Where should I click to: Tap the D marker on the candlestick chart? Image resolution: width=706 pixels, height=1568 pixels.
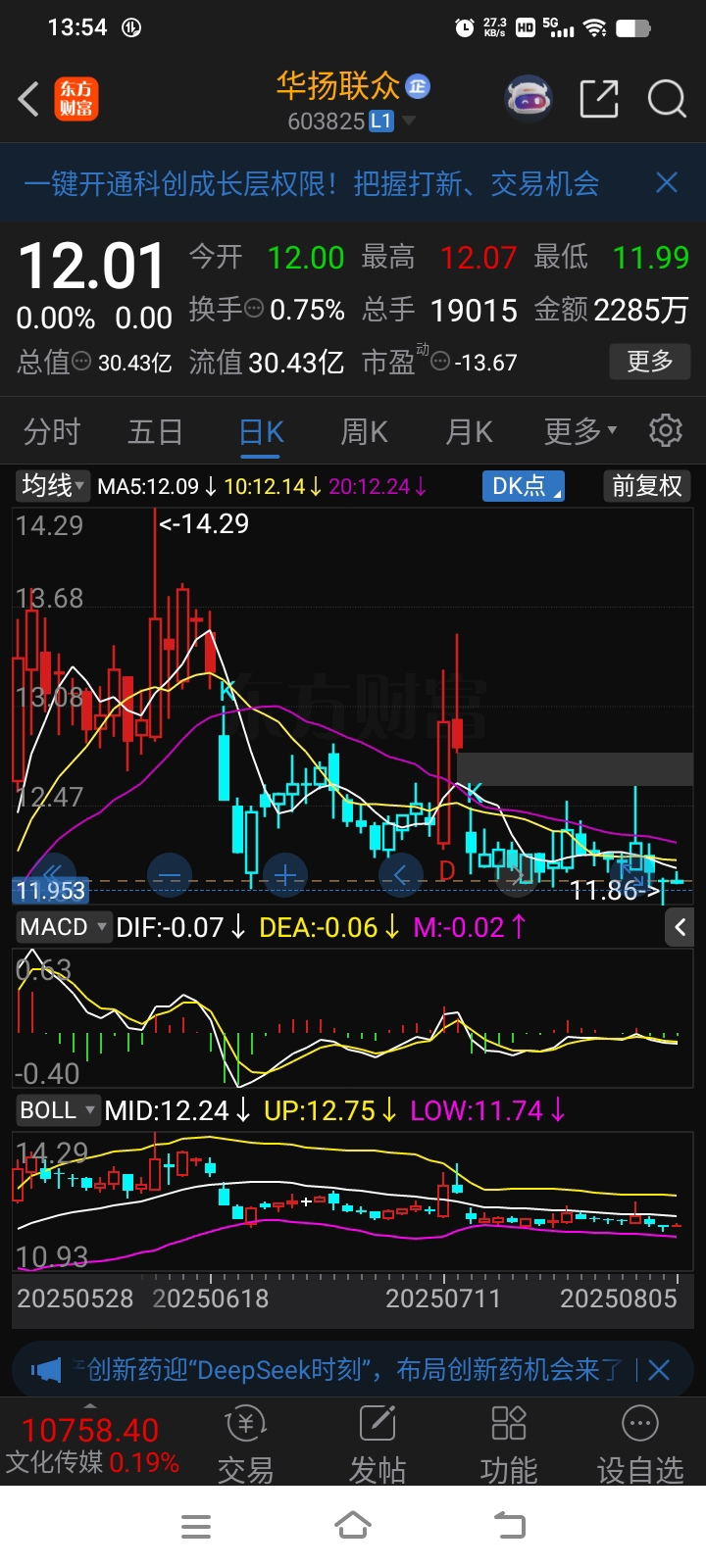pyautogui.click(x=447, y=870)
